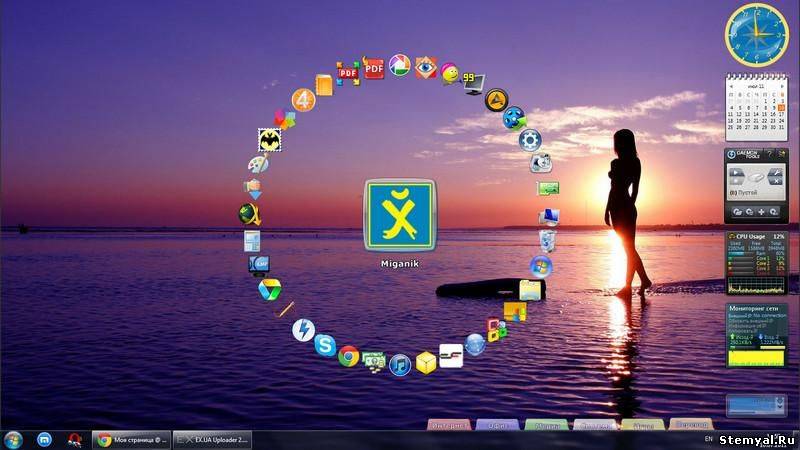The height and width of the screenshot is (450, 800).
Task: Open the Computer icon in circle dock
Action: pos(549,217)
